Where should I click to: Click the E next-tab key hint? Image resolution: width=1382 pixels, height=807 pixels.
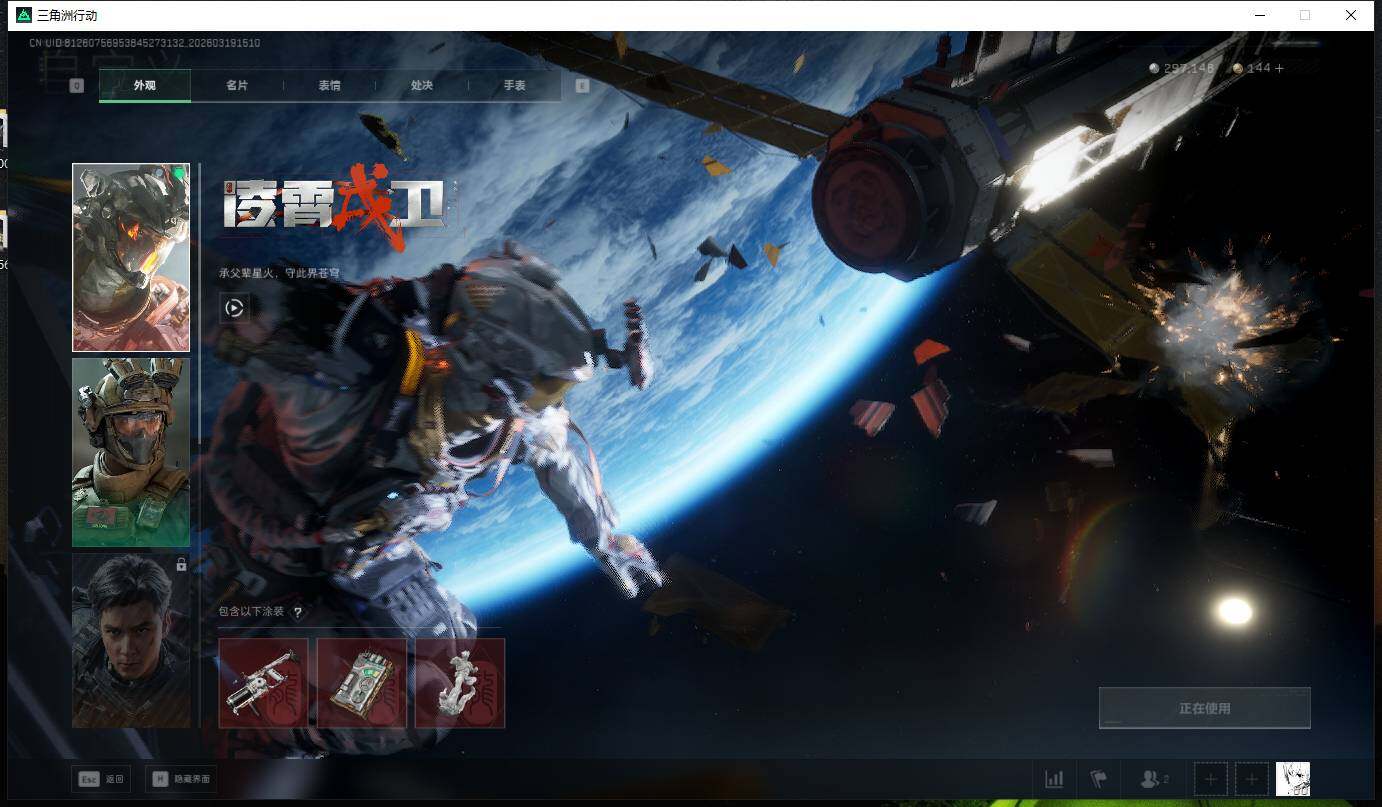582,86
